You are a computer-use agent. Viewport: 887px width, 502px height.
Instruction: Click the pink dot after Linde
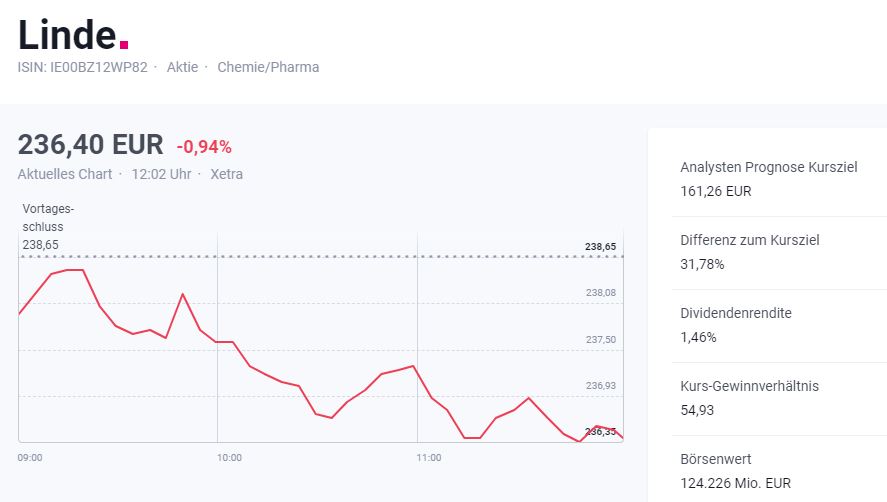[x=124, y=44]
